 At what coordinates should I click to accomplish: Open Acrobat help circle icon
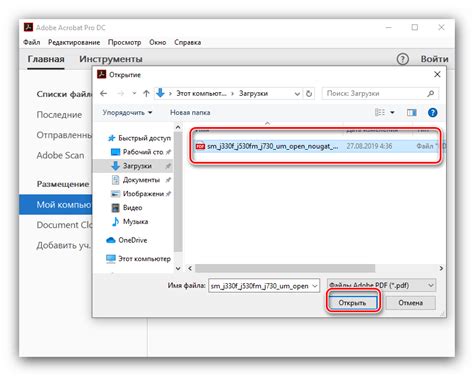click(403, 59)
